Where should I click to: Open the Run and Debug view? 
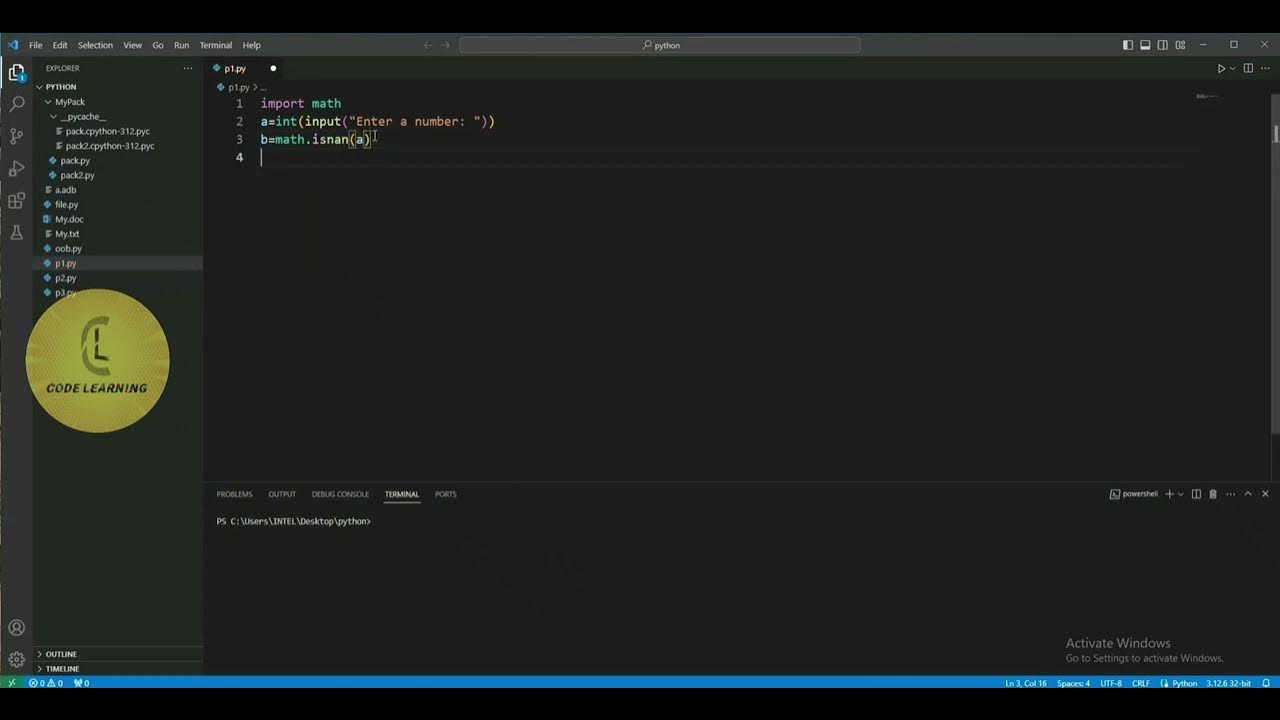pos(16,168)
